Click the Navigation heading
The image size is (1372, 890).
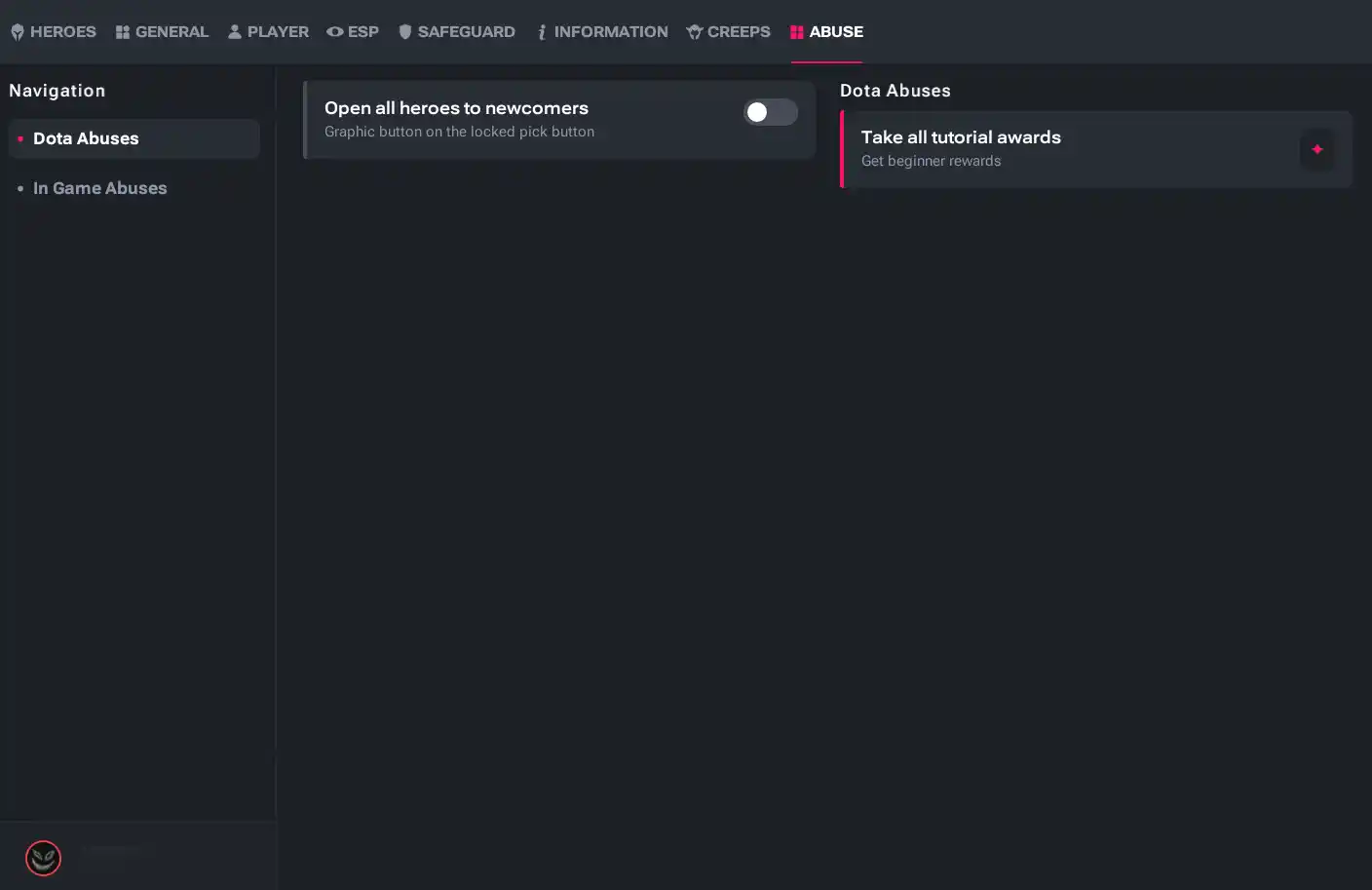tap(57, 91)
